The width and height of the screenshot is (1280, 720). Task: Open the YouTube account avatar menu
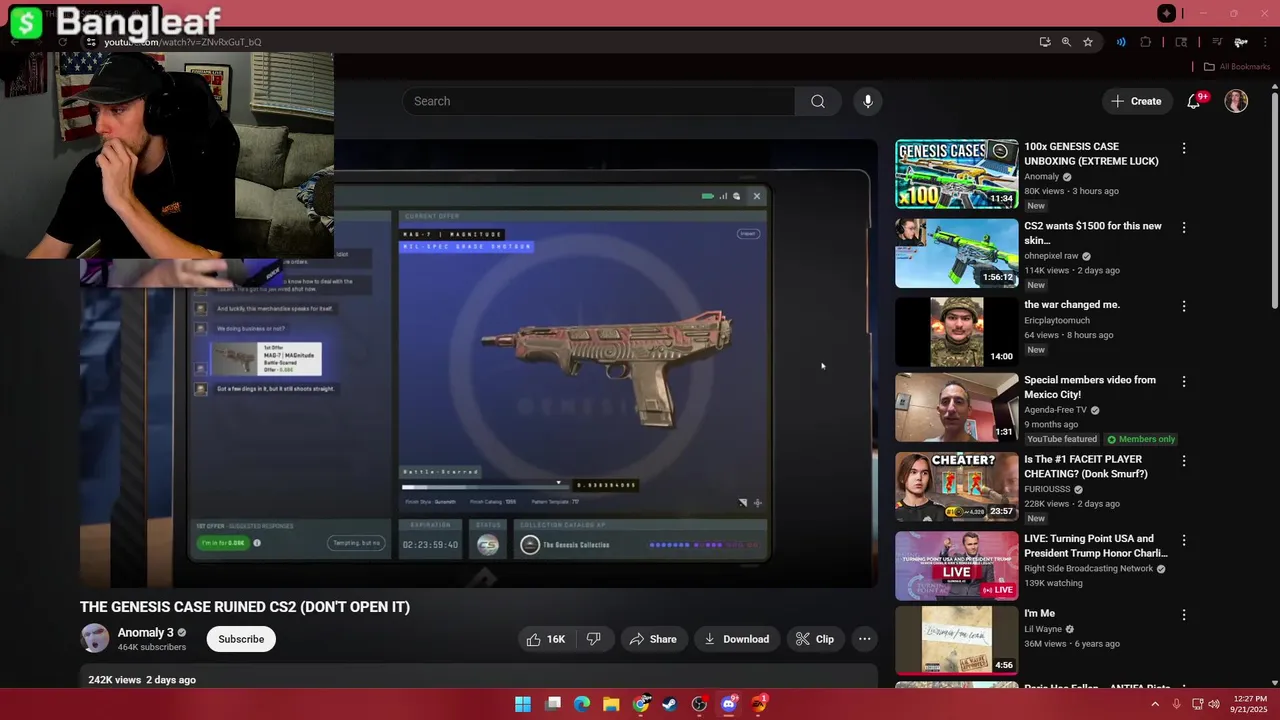[x=1237, y=101]
